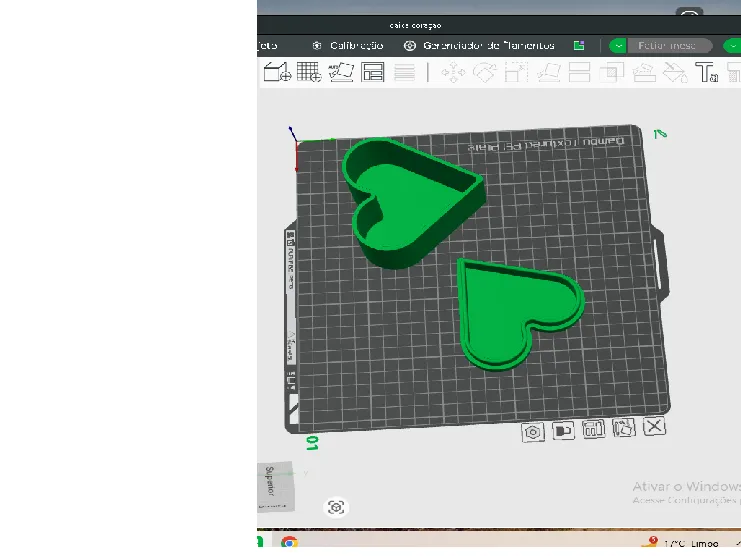Select the Rotate tool icon
Viewport: 741px width, 556px height.
(485, 73)
